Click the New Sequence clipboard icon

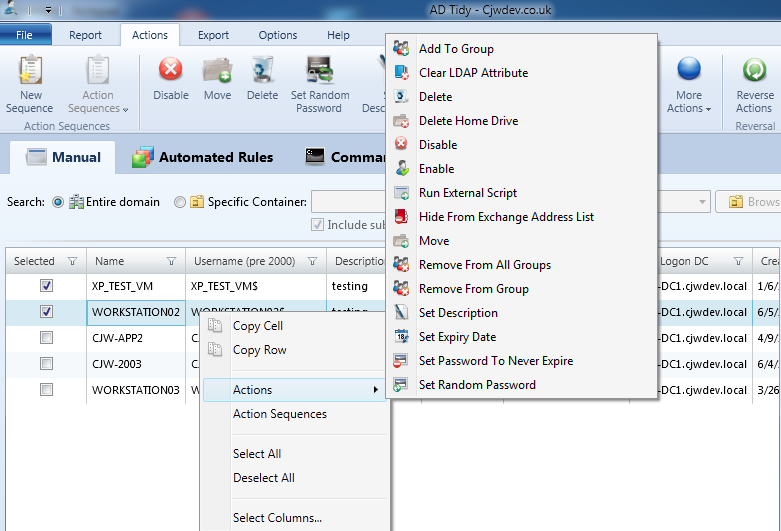(30, 69)
